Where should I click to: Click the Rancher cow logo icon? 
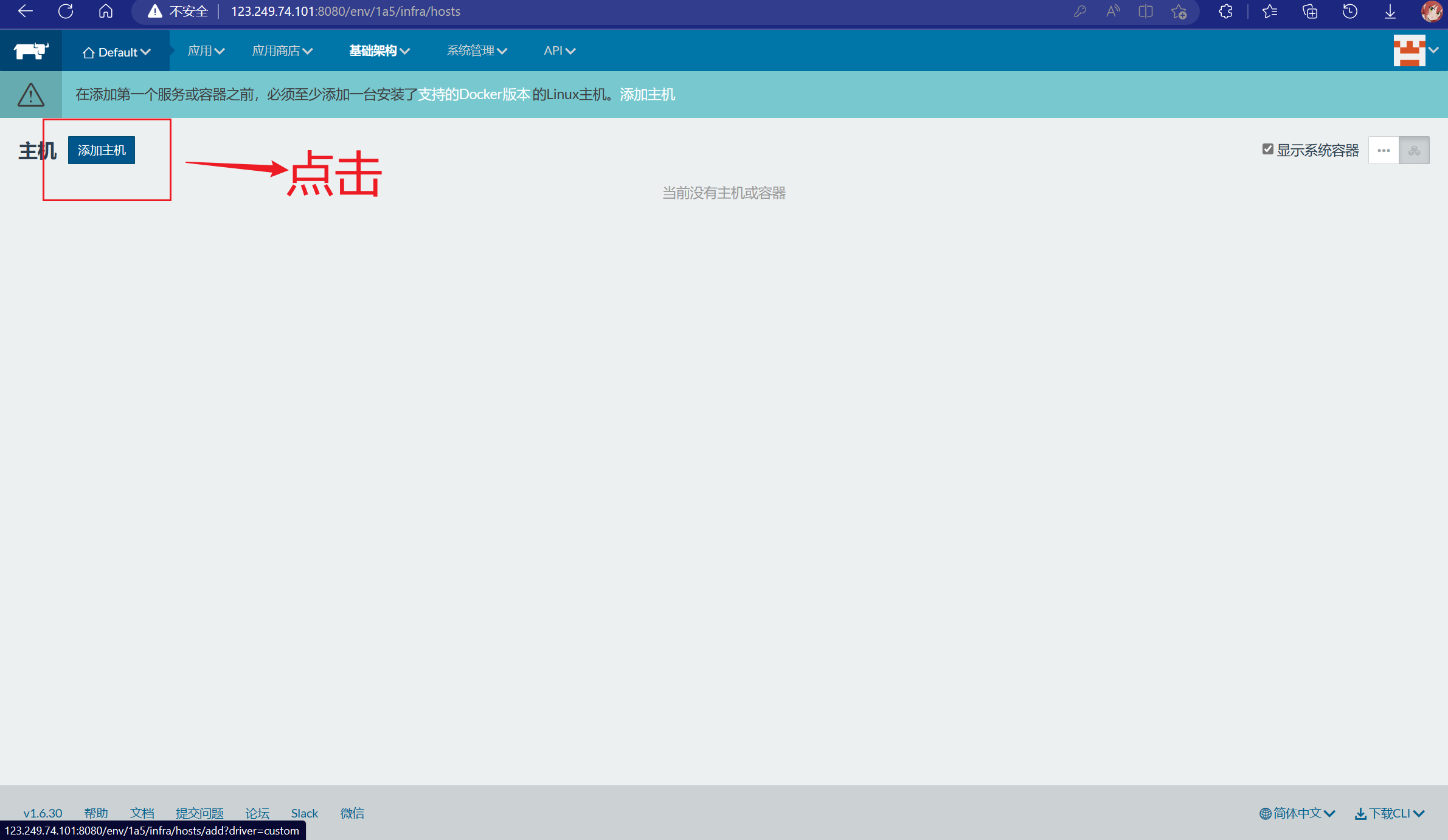[30, 51]
